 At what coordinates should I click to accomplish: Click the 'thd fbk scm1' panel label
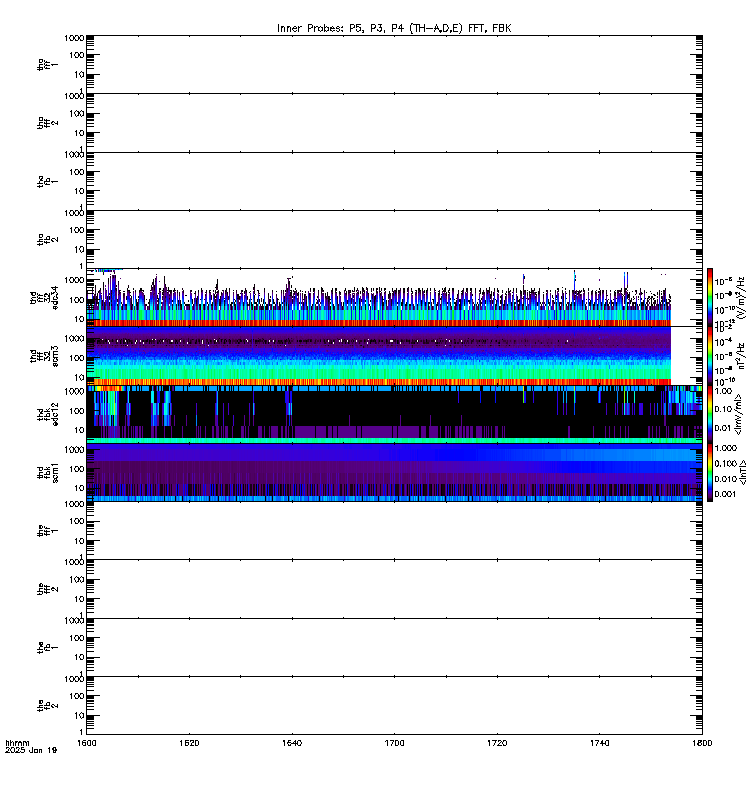[47, 472]
